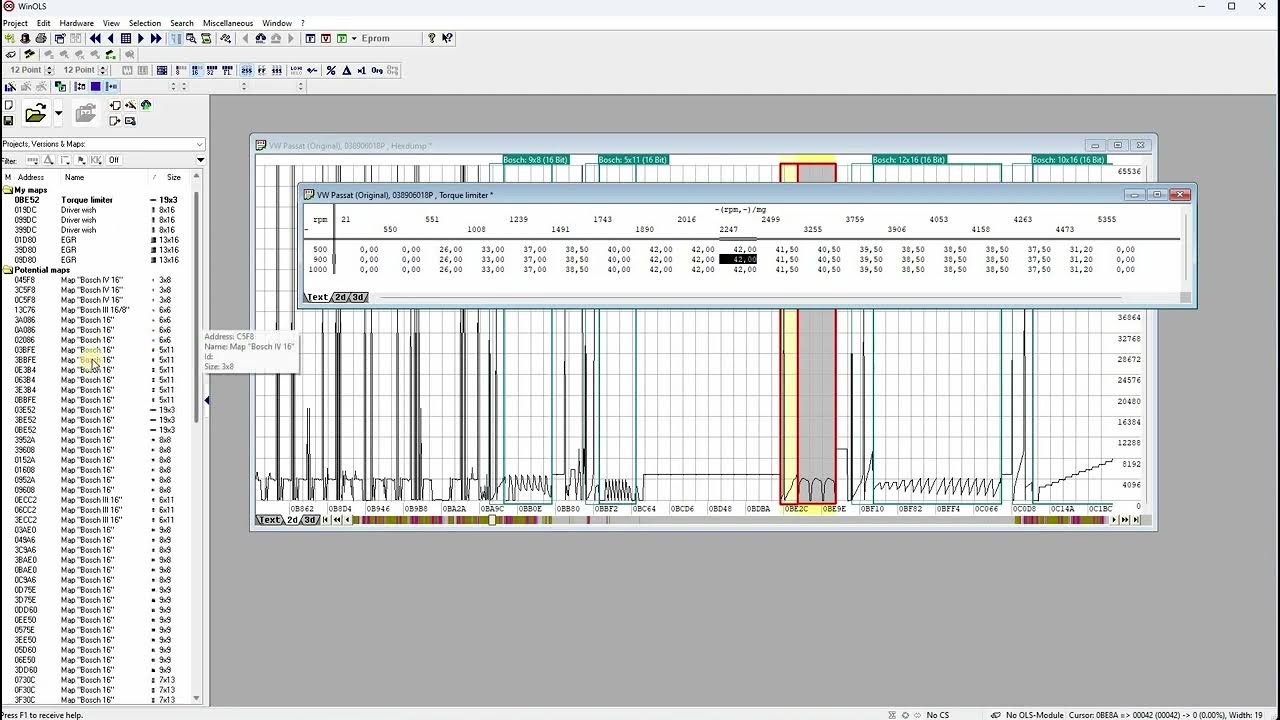Open the Window menu
The width and height of the screenshot is (1280, 720).
(x=277, y=23)
